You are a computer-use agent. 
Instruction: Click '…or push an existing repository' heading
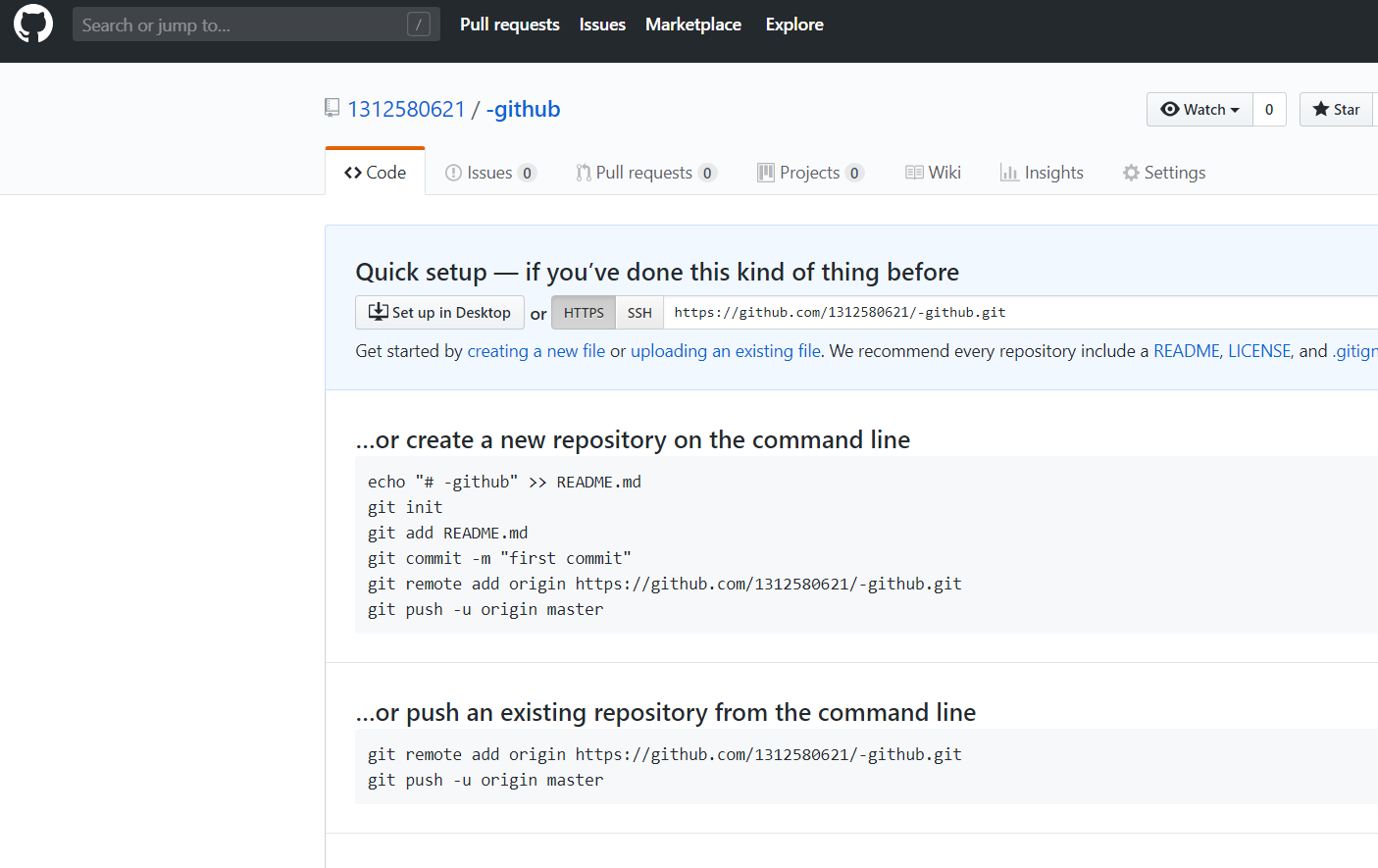pyautogui.click(x=666, y=712)
